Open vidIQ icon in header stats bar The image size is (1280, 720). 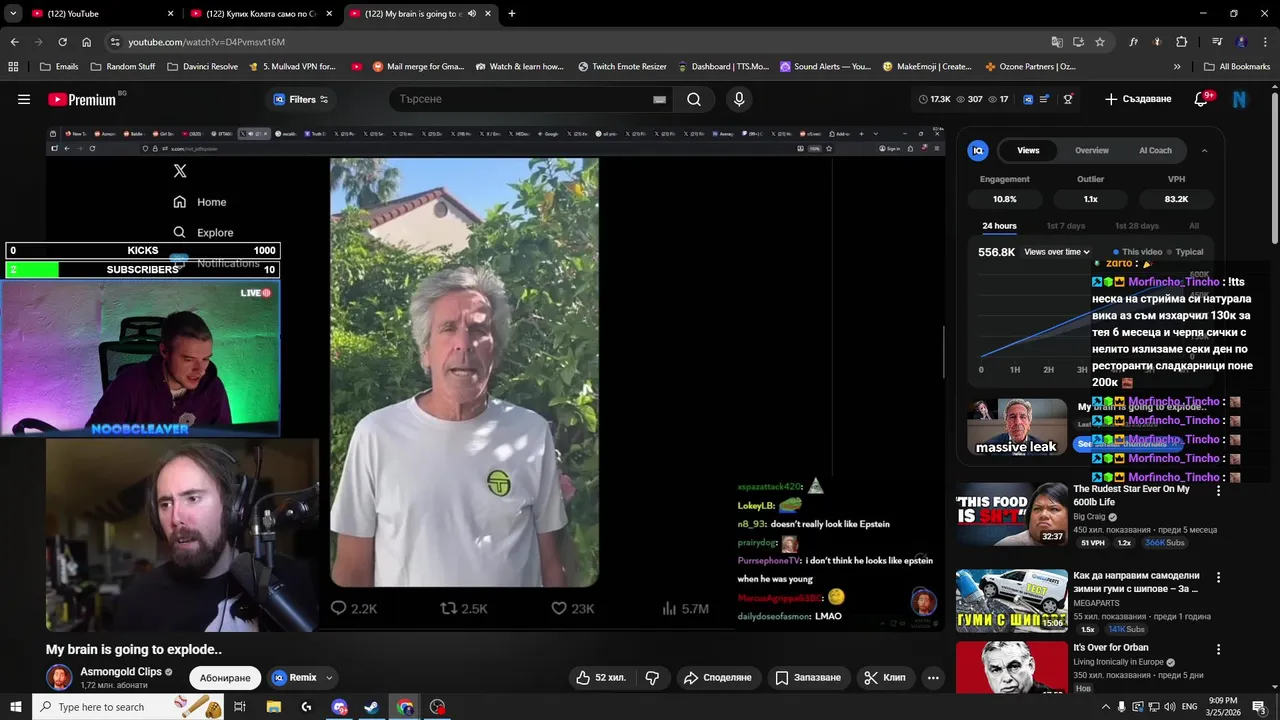[x=1028, y=99]
